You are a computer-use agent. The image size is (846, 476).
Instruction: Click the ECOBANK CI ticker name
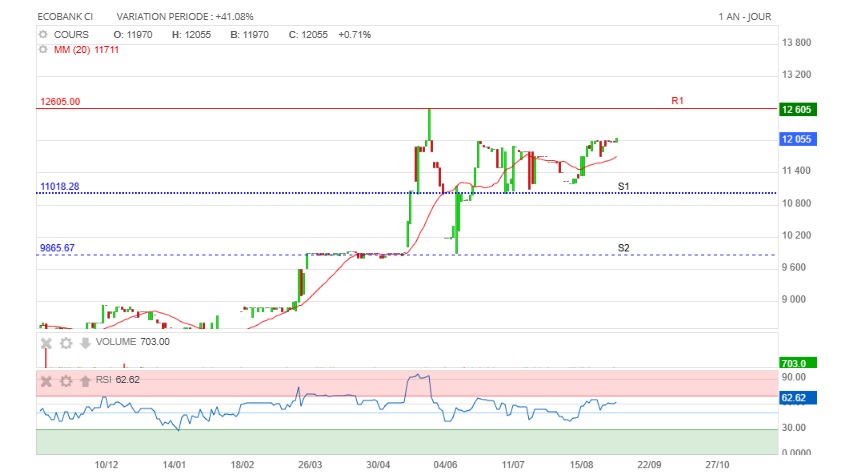pos(65,17)
